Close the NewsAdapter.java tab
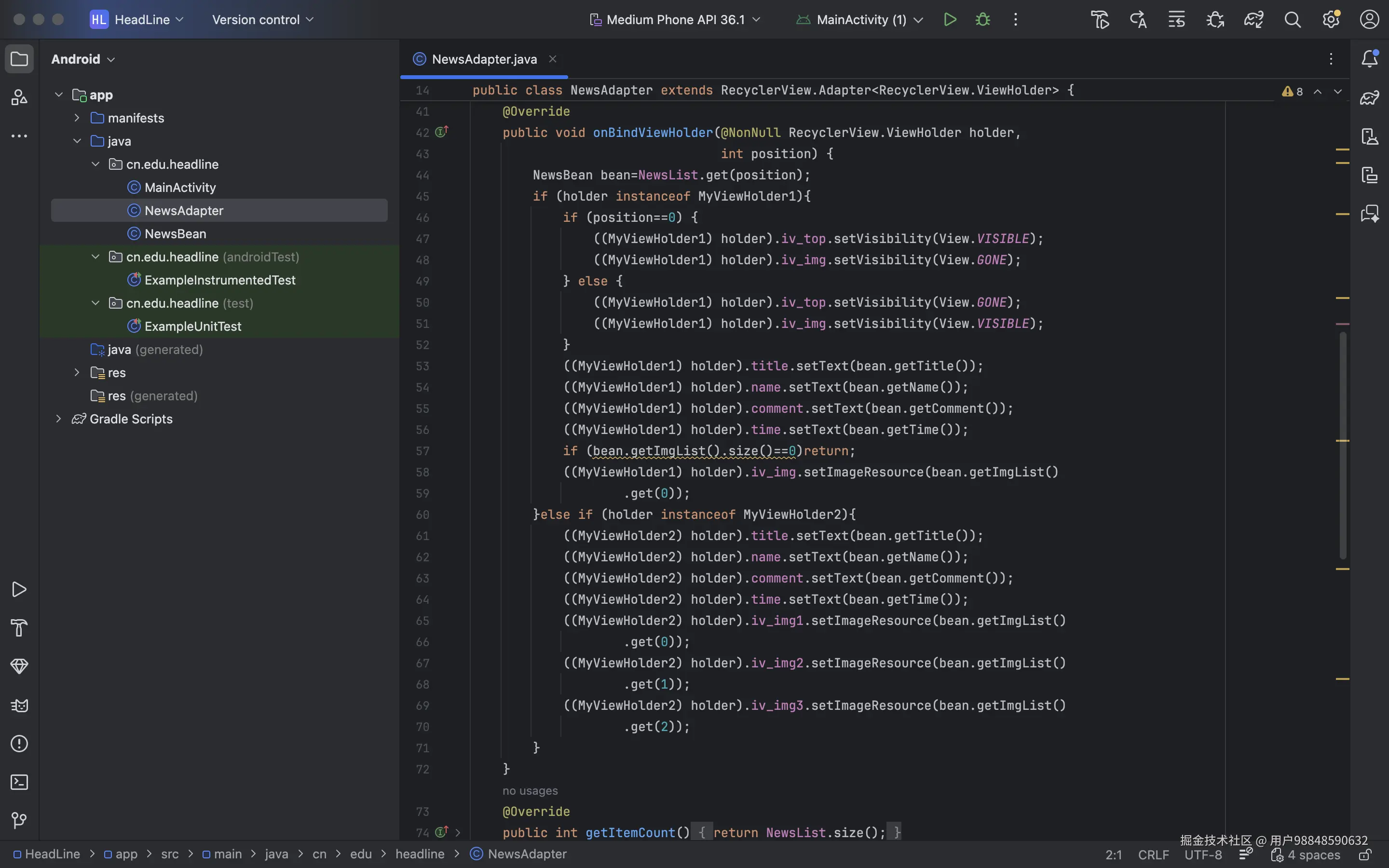1389x868 pixels. [x=553, y=59]
